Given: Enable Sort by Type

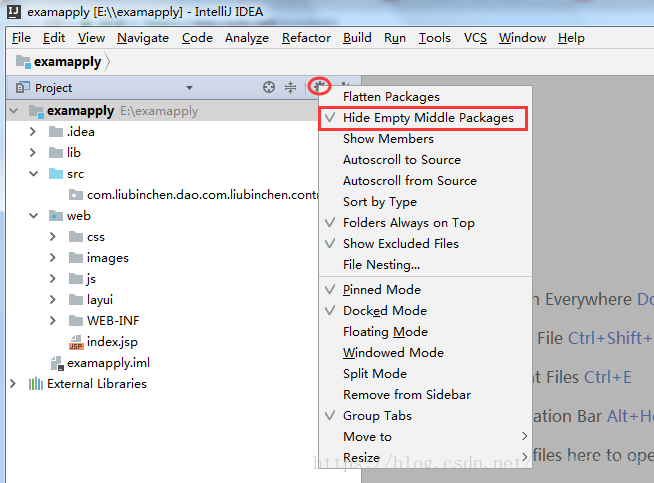Looking at the screenshot, I should [425, 202].
